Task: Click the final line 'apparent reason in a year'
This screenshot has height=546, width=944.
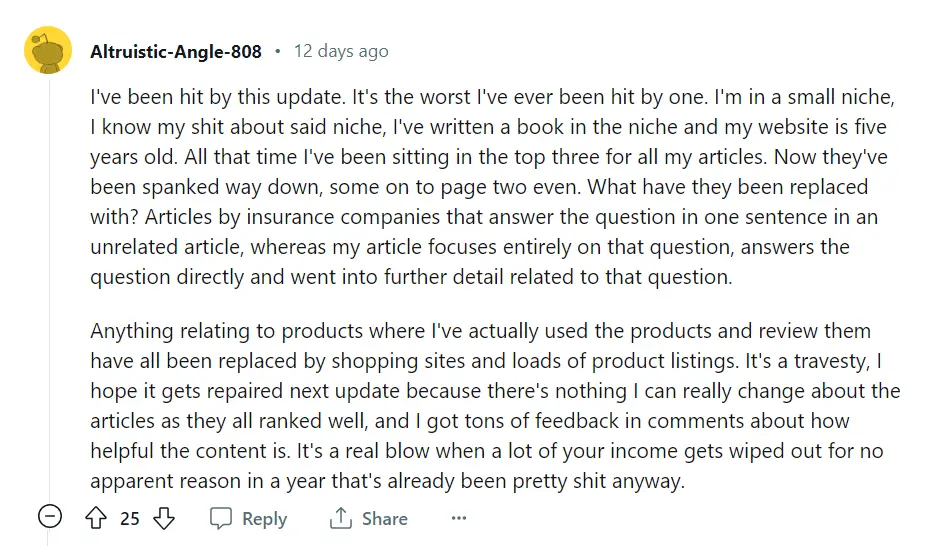Action: [388, 481]
